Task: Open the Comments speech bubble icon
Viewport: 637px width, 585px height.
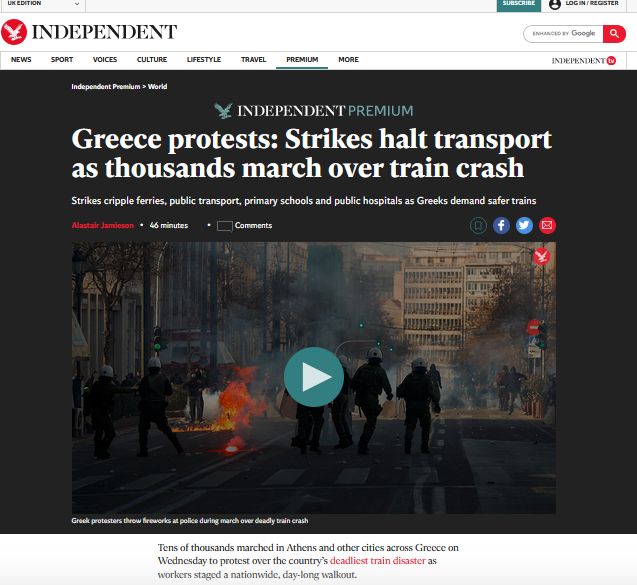Action: point(225,226)
